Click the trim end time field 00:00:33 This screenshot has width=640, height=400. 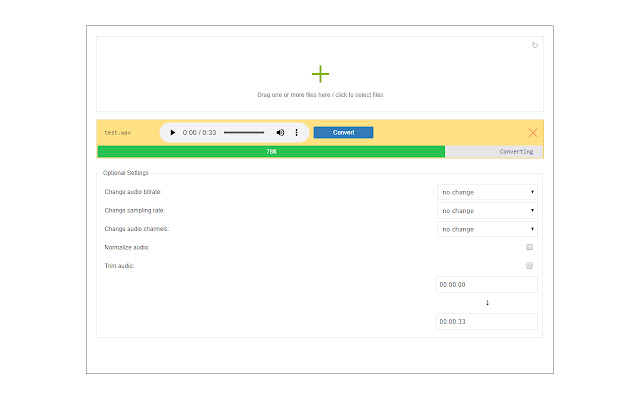487,322
